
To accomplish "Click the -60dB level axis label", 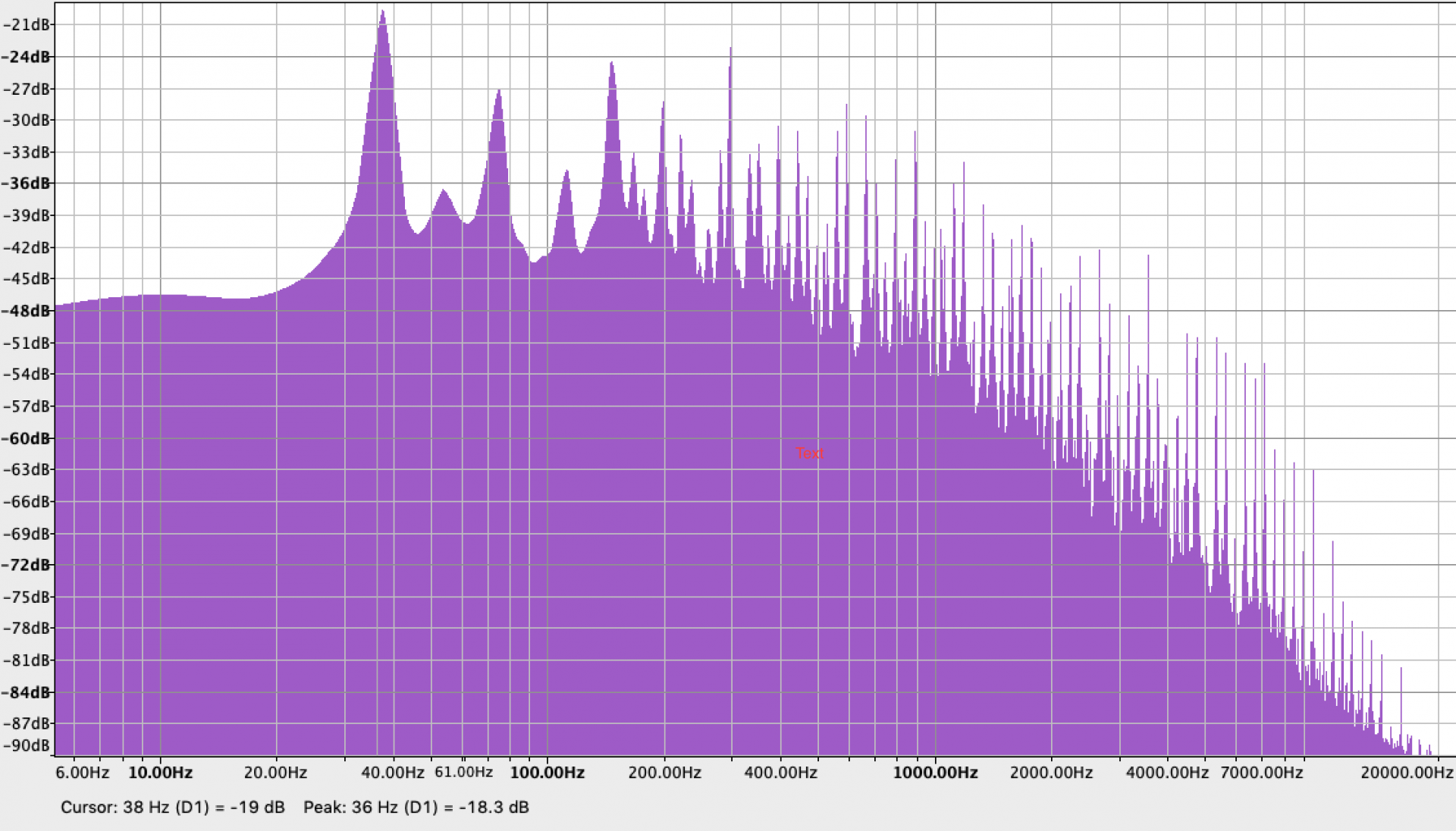I will (27, 438).
